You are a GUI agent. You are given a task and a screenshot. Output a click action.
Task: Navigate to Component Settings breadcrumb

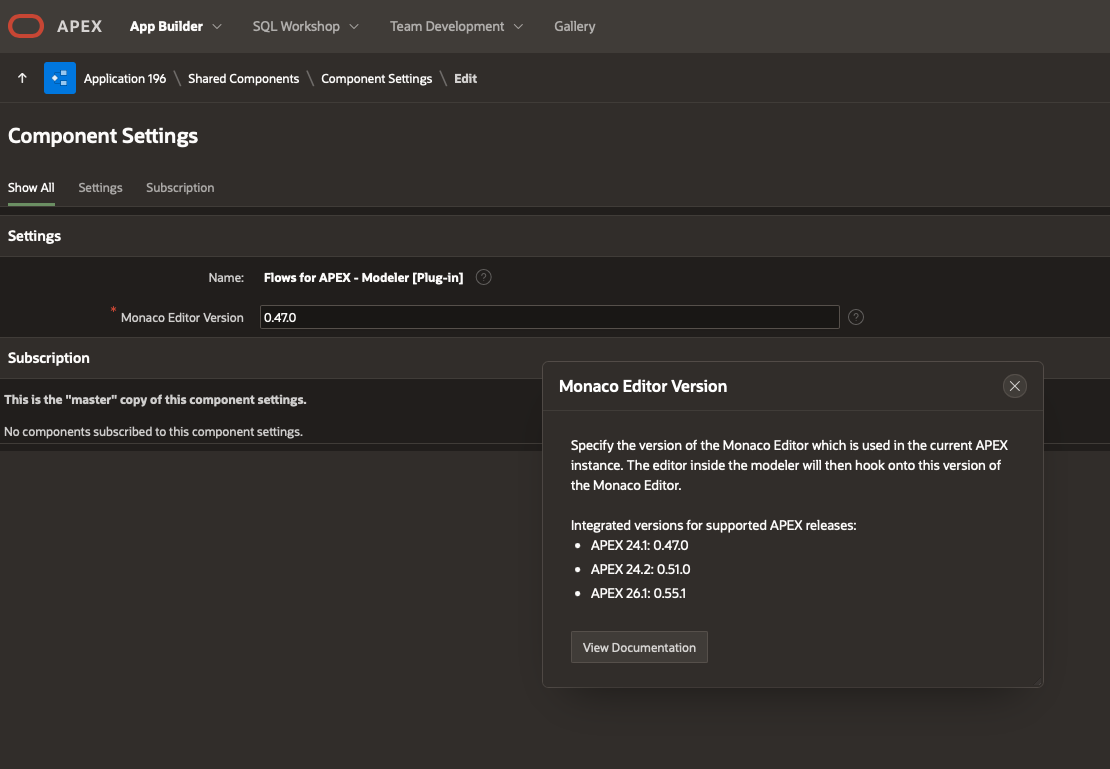[x=377, y=79]
